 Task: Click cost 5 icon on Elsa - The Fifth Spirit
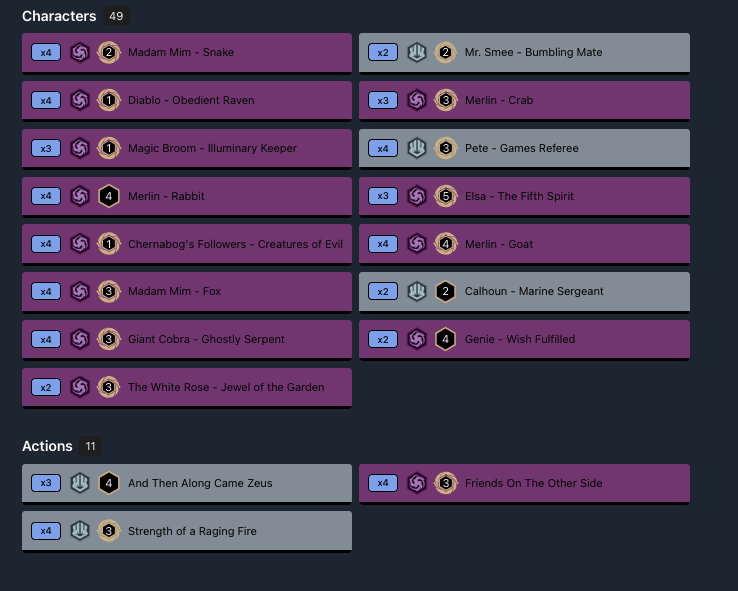446,196
